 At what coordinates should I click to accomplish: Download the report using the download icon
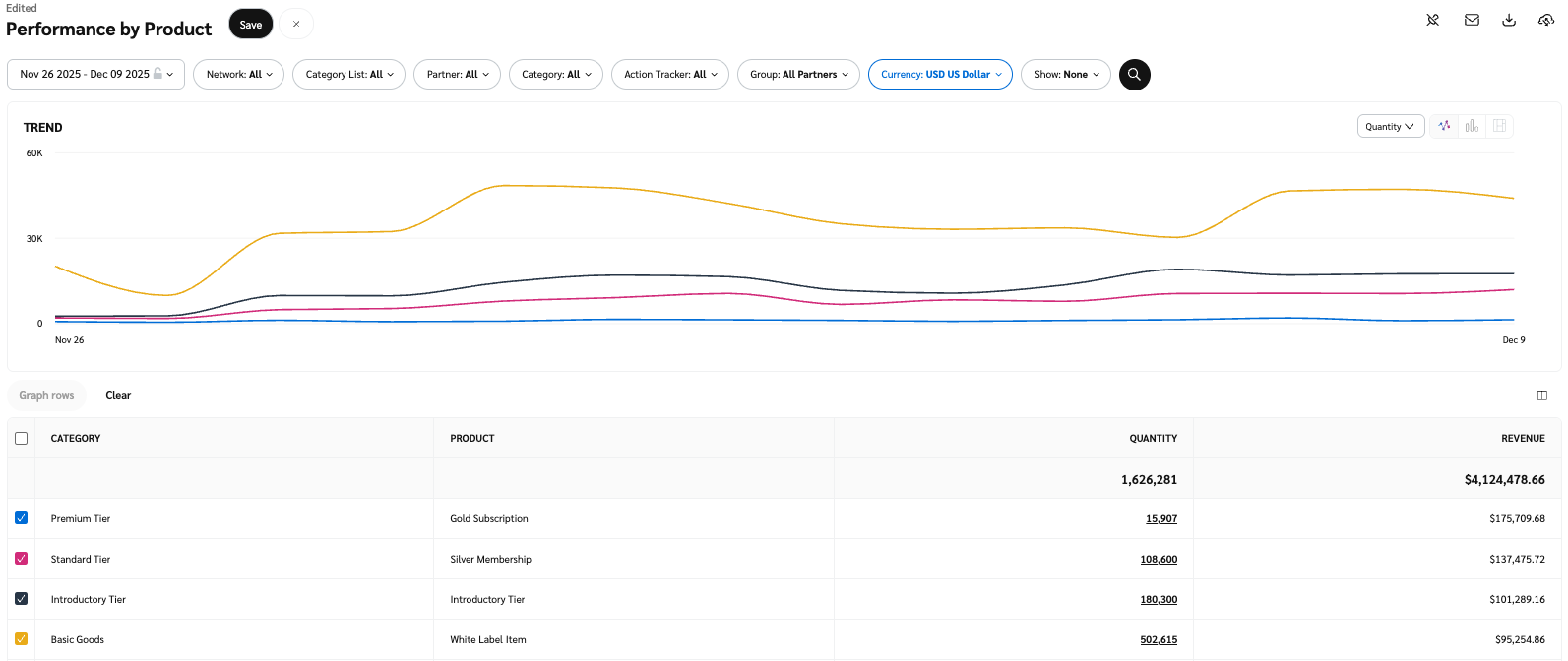1509,20
